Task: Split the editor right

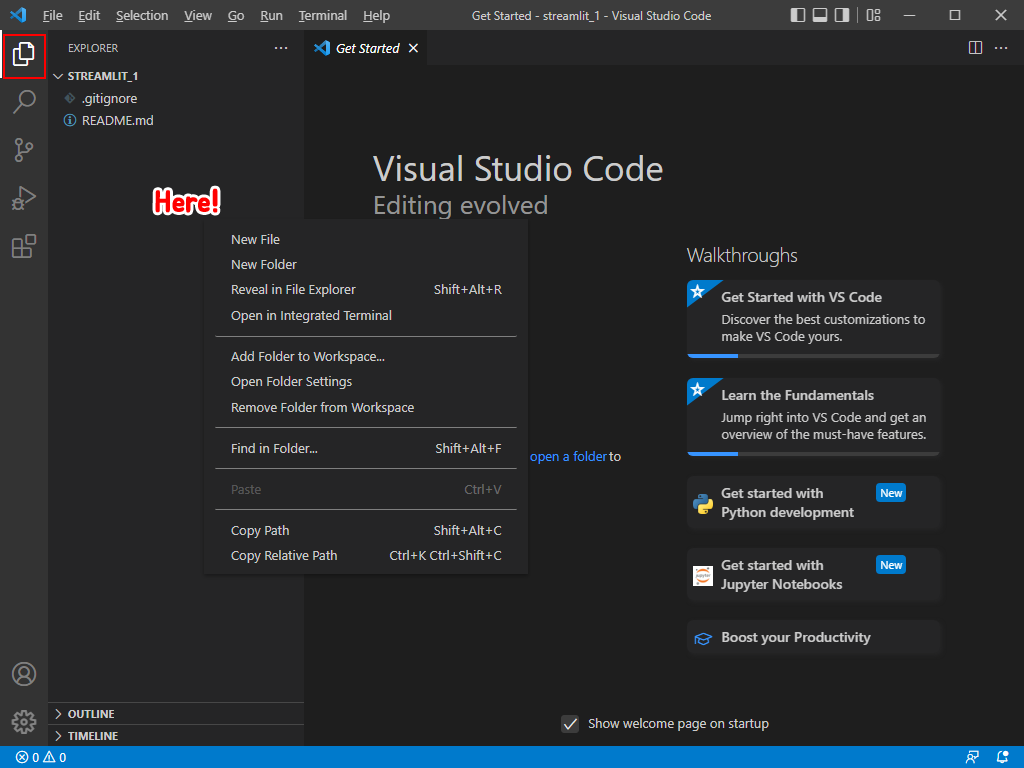Action: (975, 48)
